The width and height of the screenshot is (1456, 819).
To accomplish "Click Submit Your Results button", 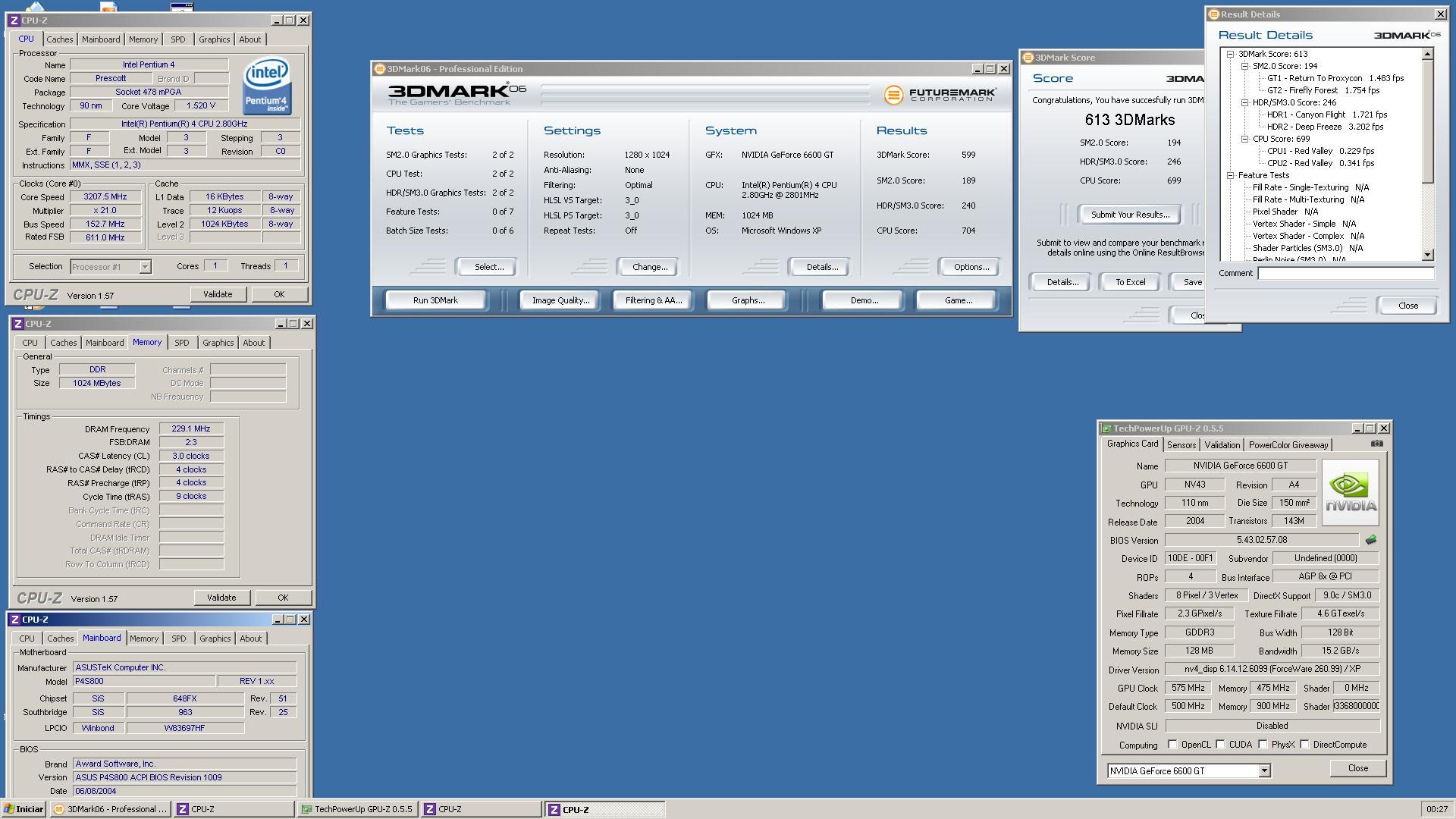I will pyautogui.click(x=1130, y=215).
